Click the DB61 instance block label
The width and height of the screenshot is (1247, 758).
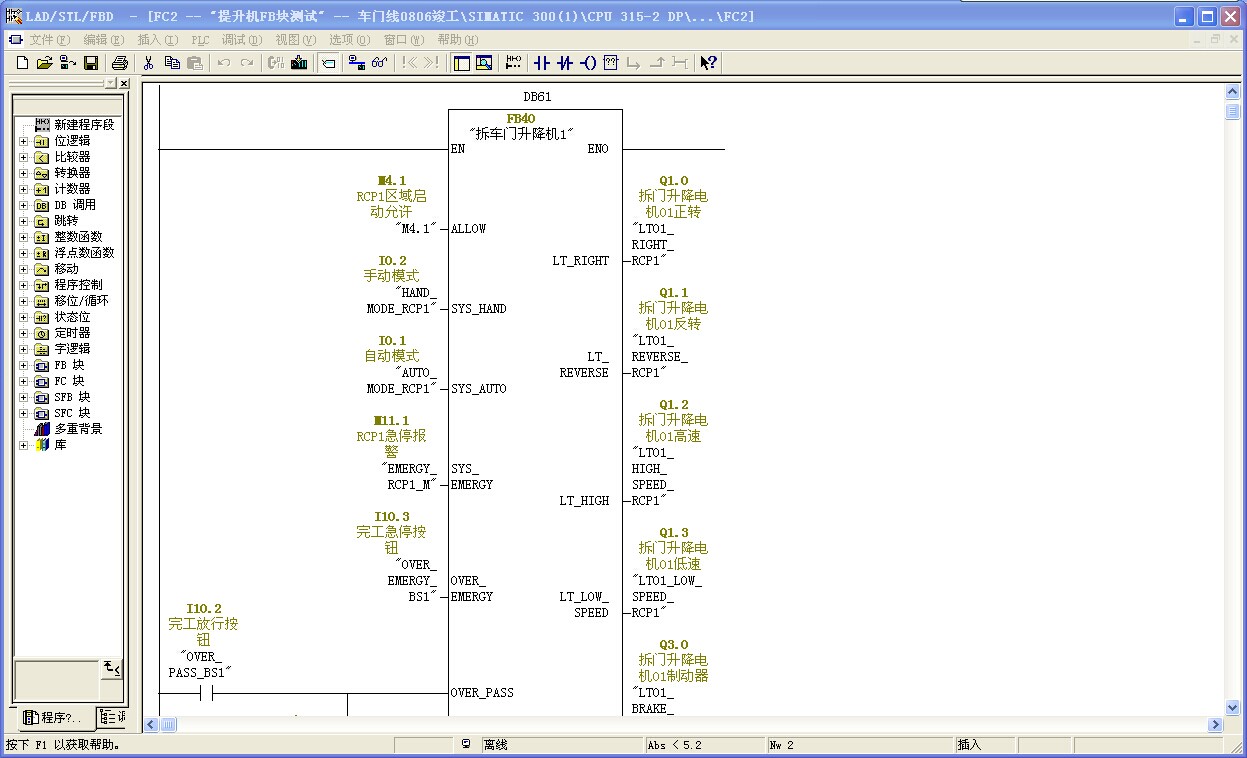(537, 97)
